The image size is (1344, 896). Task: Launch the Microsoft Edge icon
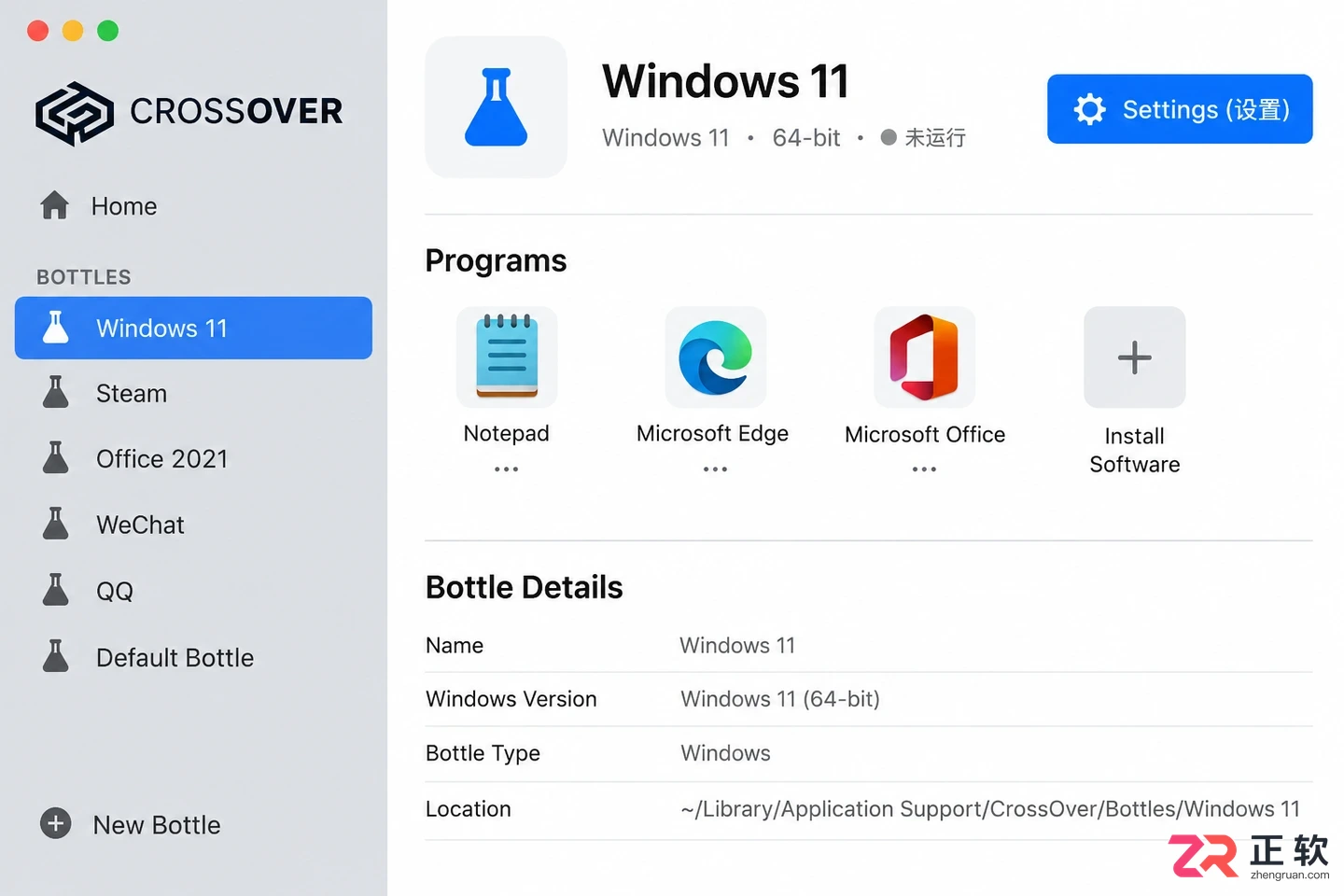click(716, 357)
